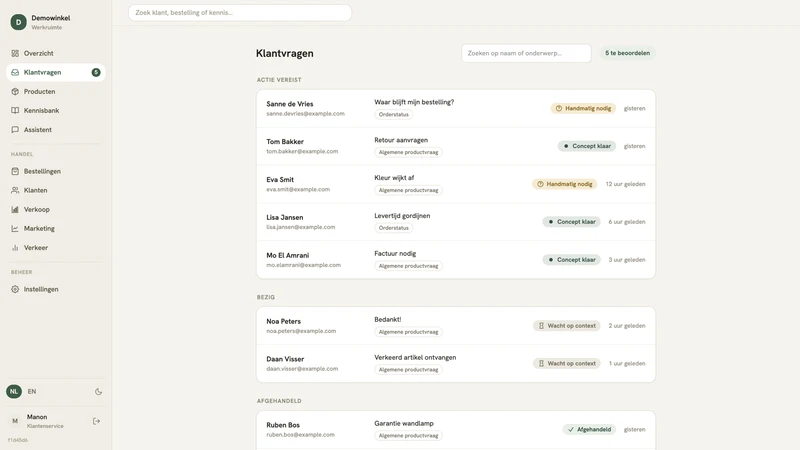Click the Assistent chat icon

(x=15, y=130)
